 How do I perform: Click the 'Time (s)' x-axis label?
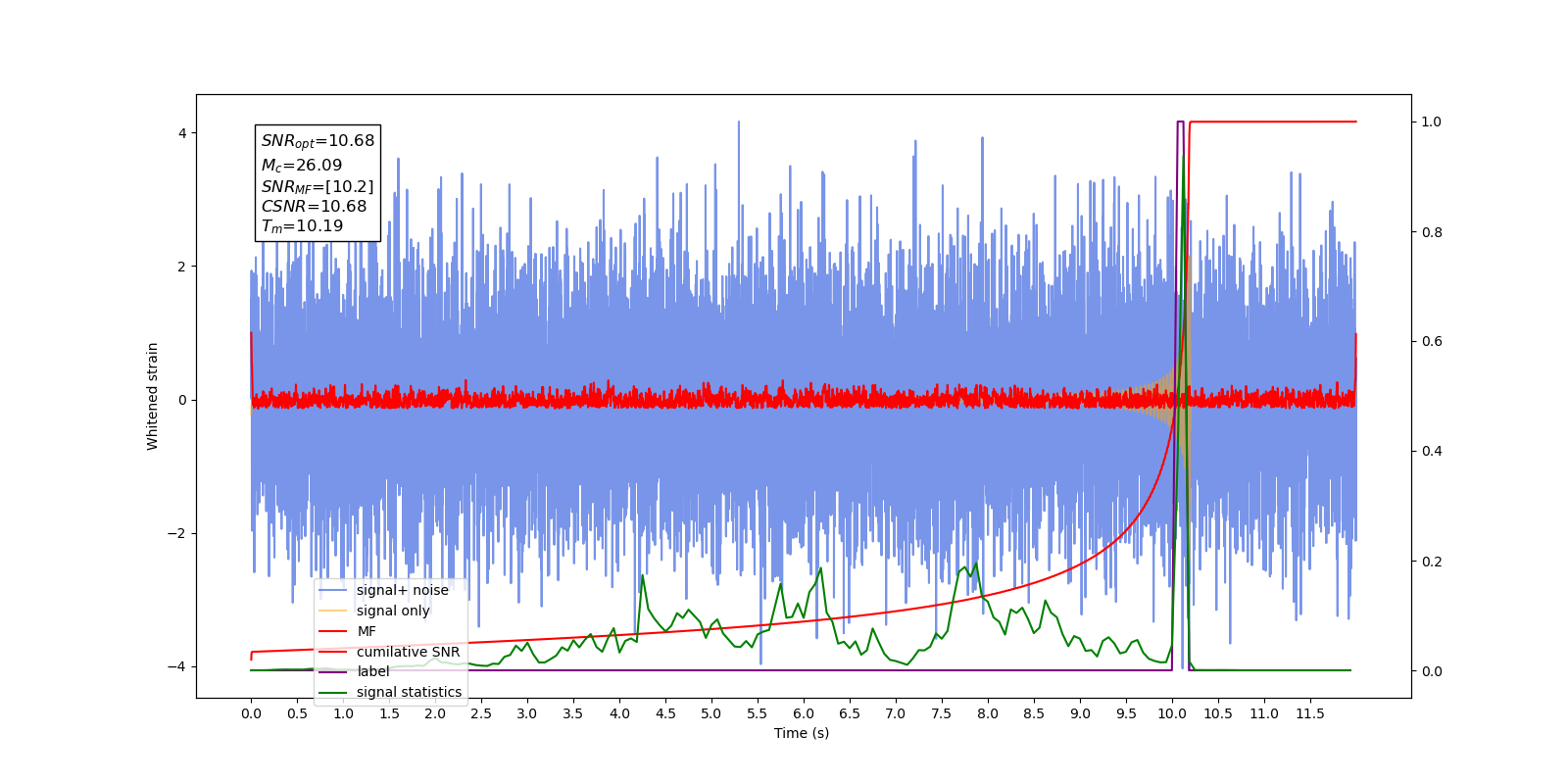(x=802, y=733)
